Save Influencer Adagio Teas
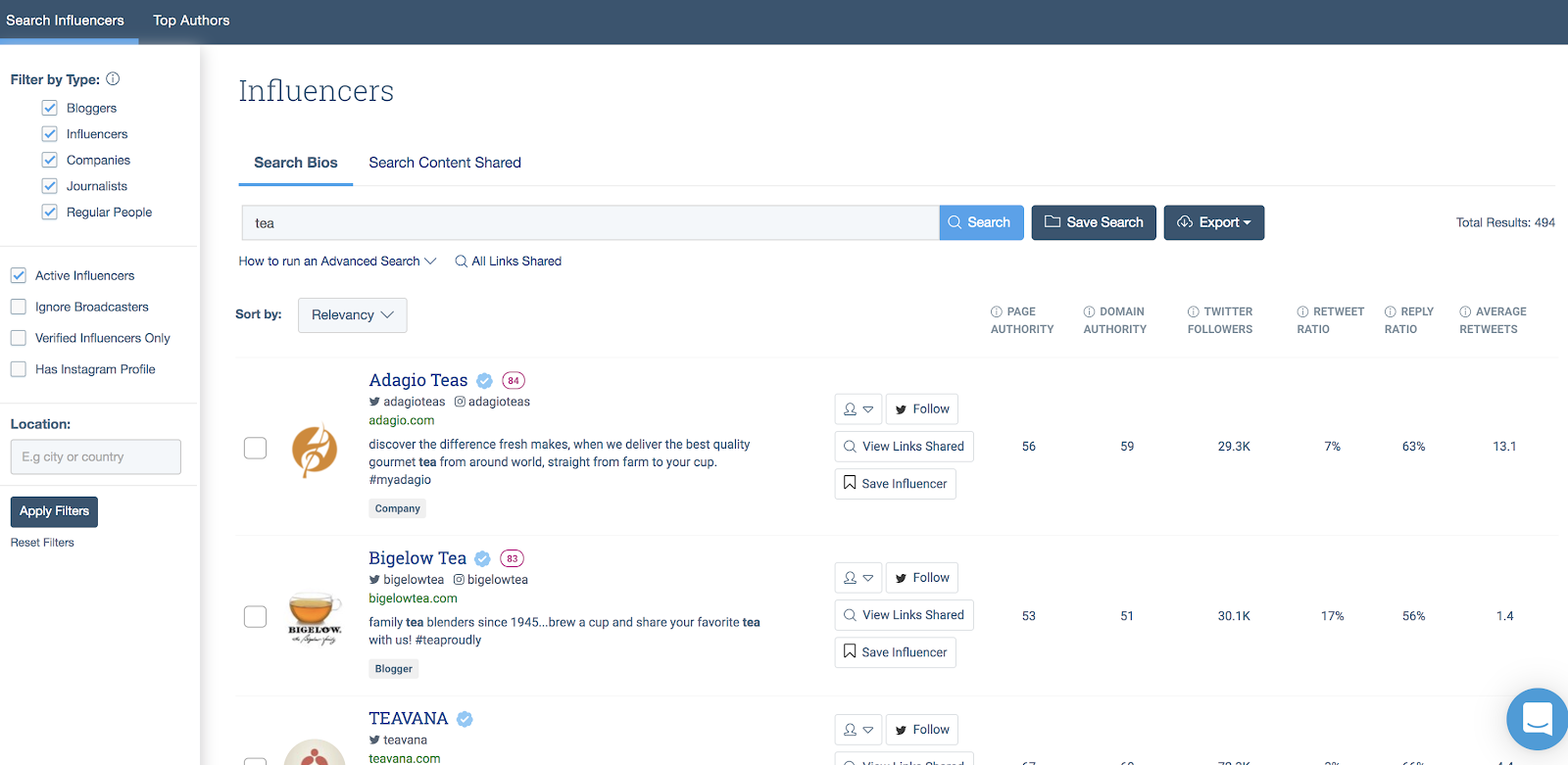 tap(896, 484)
